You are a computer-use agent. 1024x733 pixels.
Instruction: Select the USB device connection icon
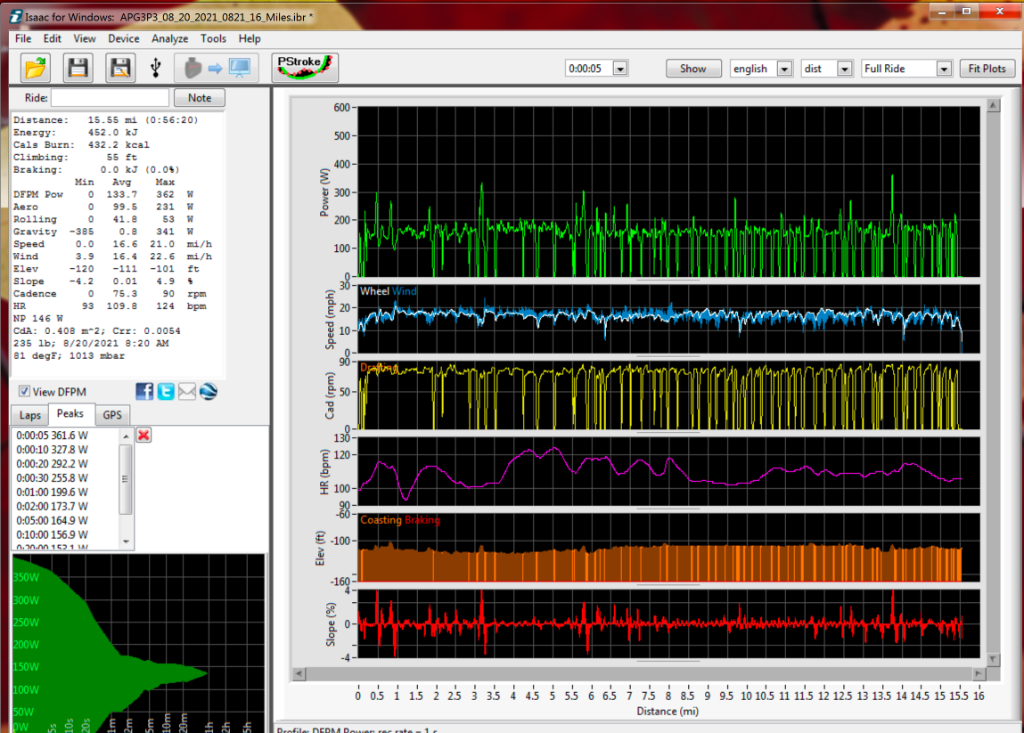click(156, 68)
